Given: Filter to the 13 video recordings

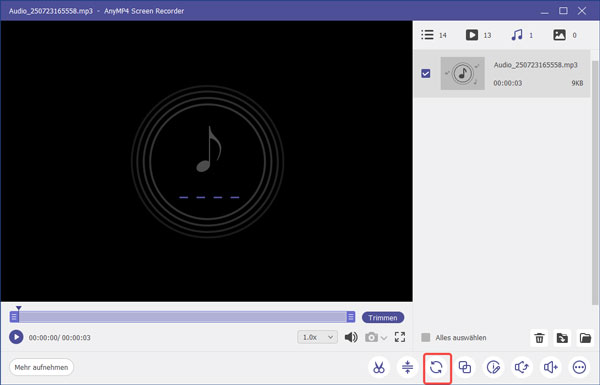Looking at the screenshot, I should [x=478, y=35].
